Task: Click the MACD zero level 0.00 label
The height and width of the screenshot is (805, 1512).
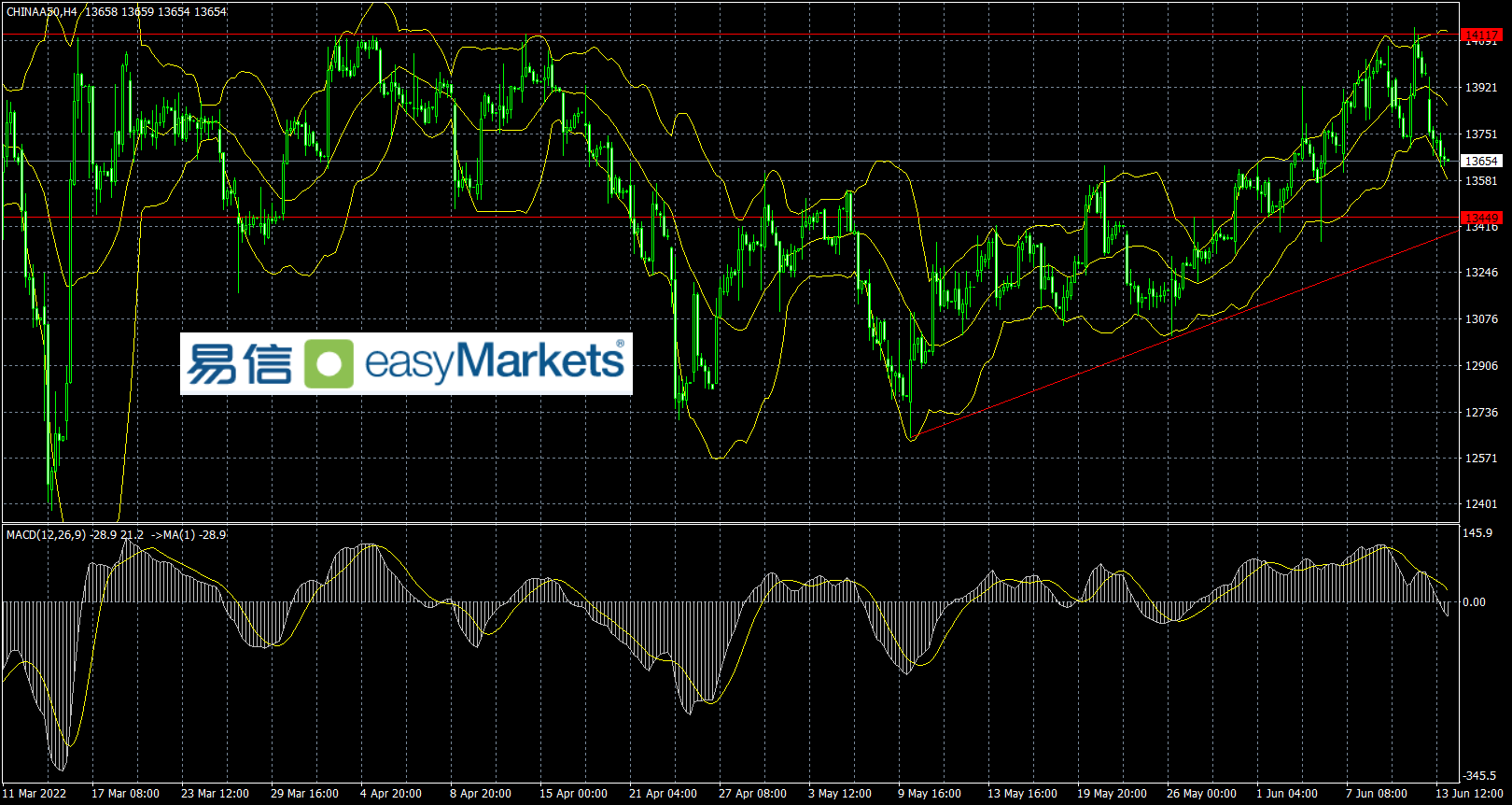Action: tap(1475, 602)
